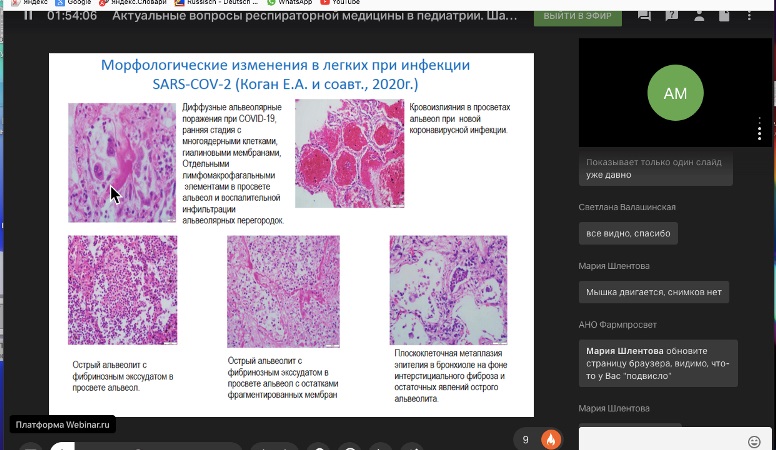Image resolution: width=776 pixels, height=450 pixels.
Task: Click the flame reaction button
Action: [x=551, y=439]
